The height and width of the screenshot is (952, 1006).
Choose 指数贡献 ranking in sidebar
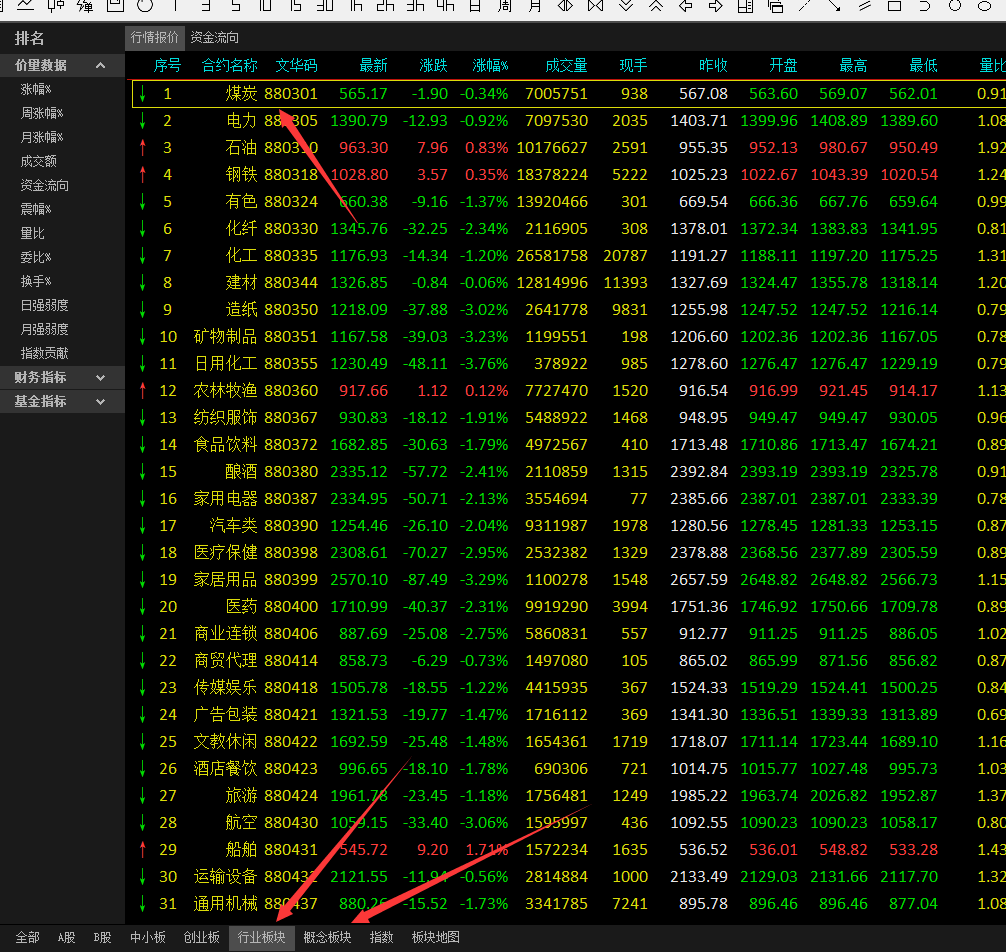[x=45, y=353]
